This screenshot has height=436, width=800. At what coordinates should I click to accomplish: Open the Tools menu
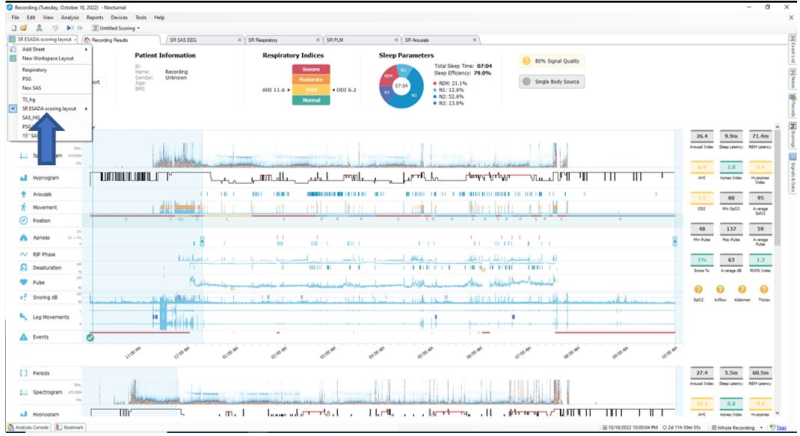coord(141,17)
